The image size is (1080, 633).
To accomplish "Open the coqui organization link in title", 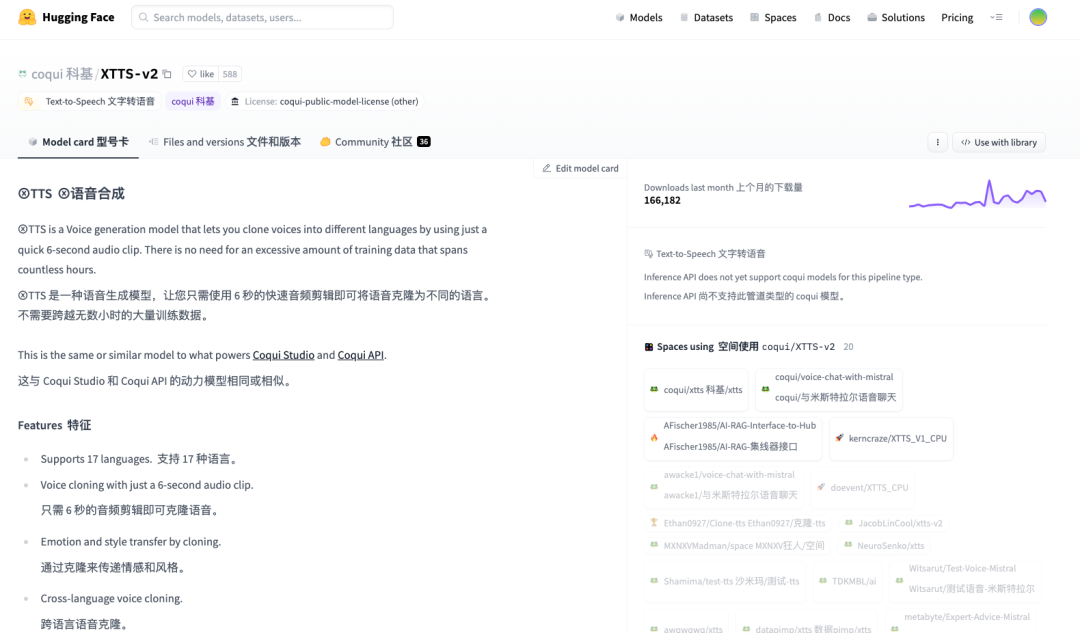I will click(62, 74).
